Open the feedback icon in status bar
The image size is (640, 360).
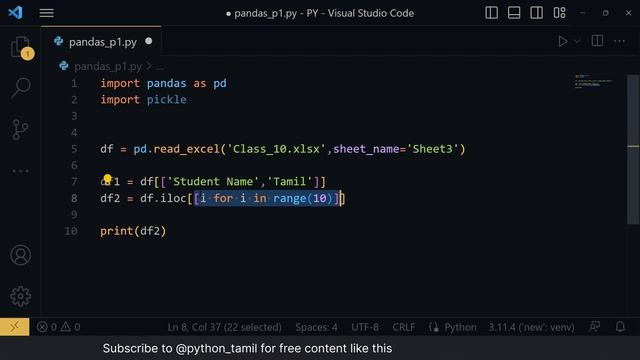pos(595,327)
